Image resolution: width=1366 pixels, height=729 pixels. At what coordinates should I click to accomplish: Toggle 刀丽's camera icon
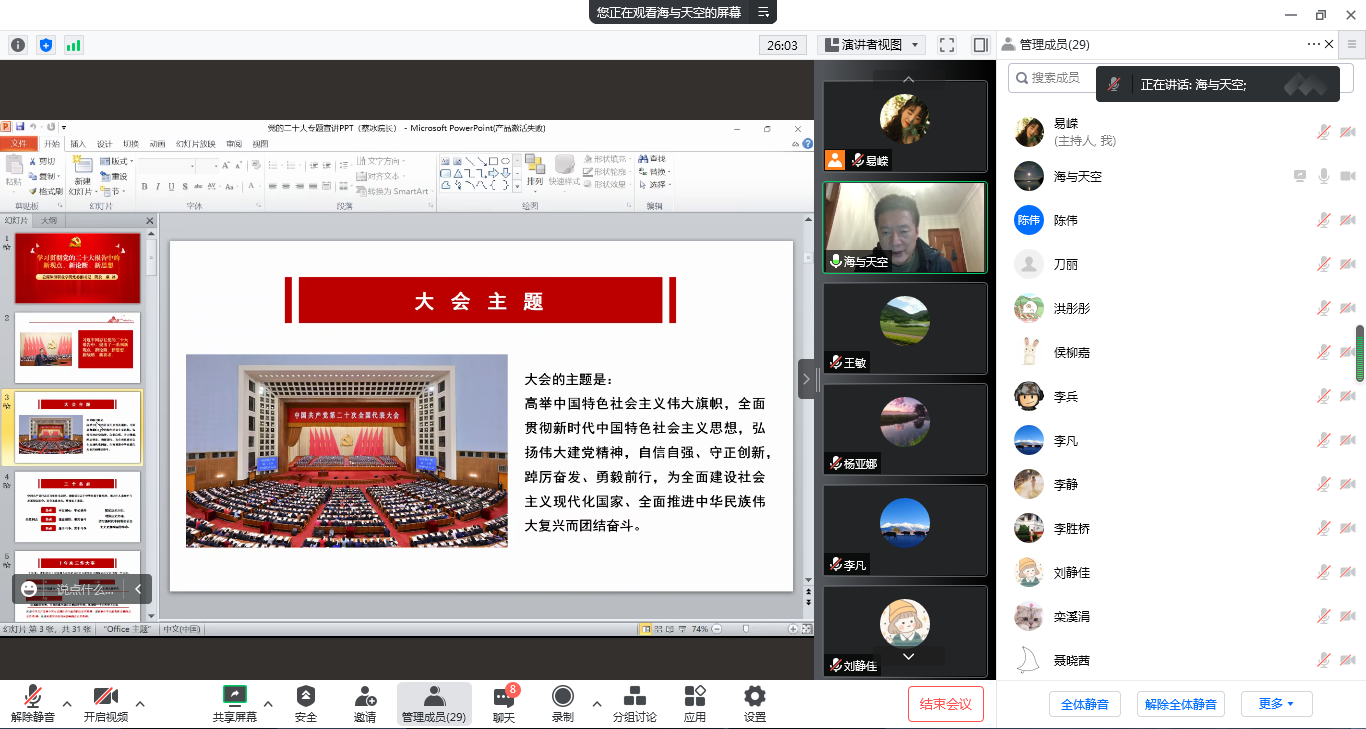click(1347, 264)
